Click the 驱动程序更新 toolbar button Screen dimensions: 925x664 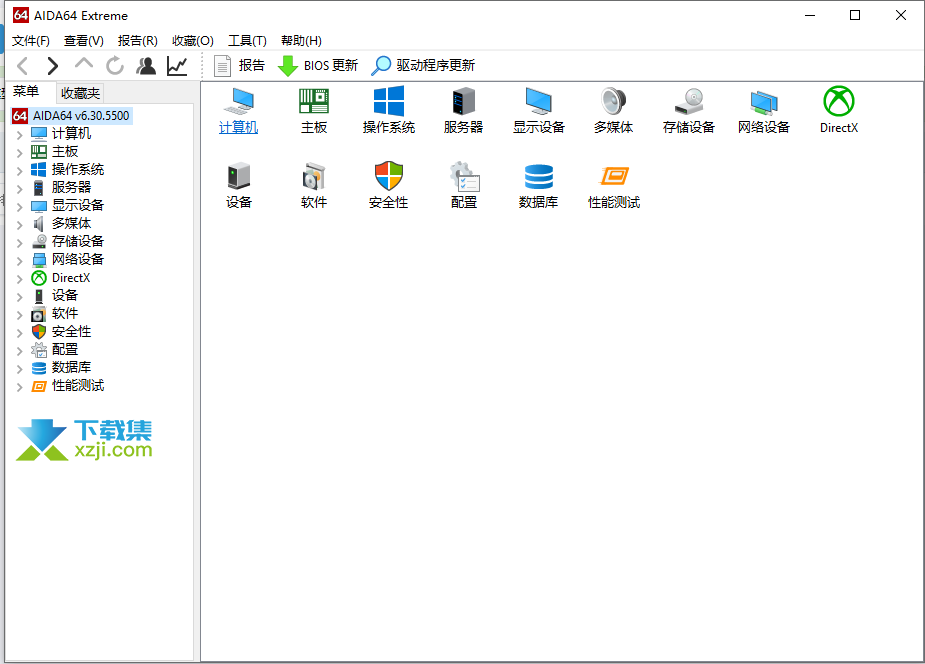pos(423,65)
